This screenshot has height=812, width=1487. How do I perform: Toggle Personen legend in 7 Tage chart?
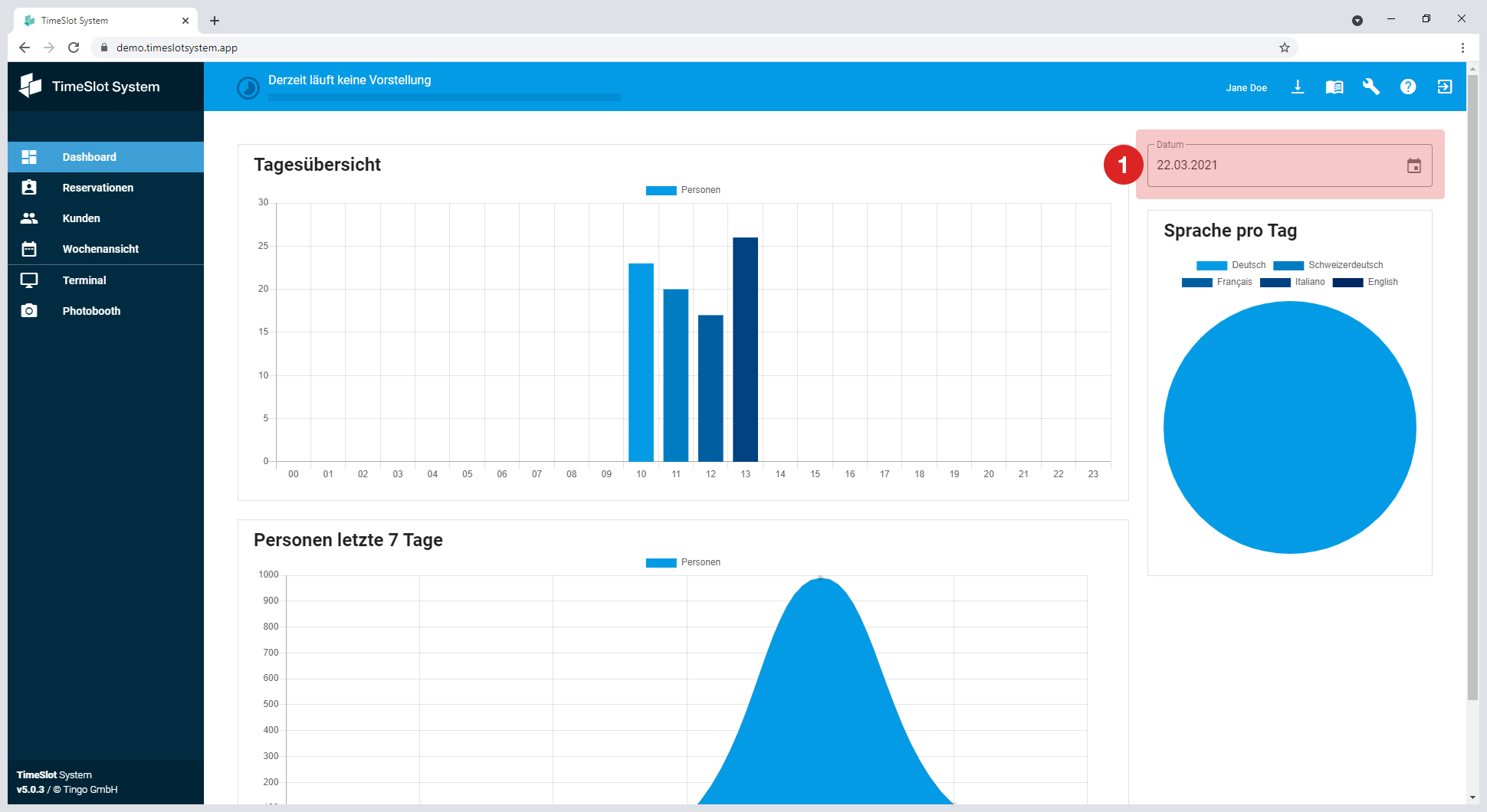683,562
